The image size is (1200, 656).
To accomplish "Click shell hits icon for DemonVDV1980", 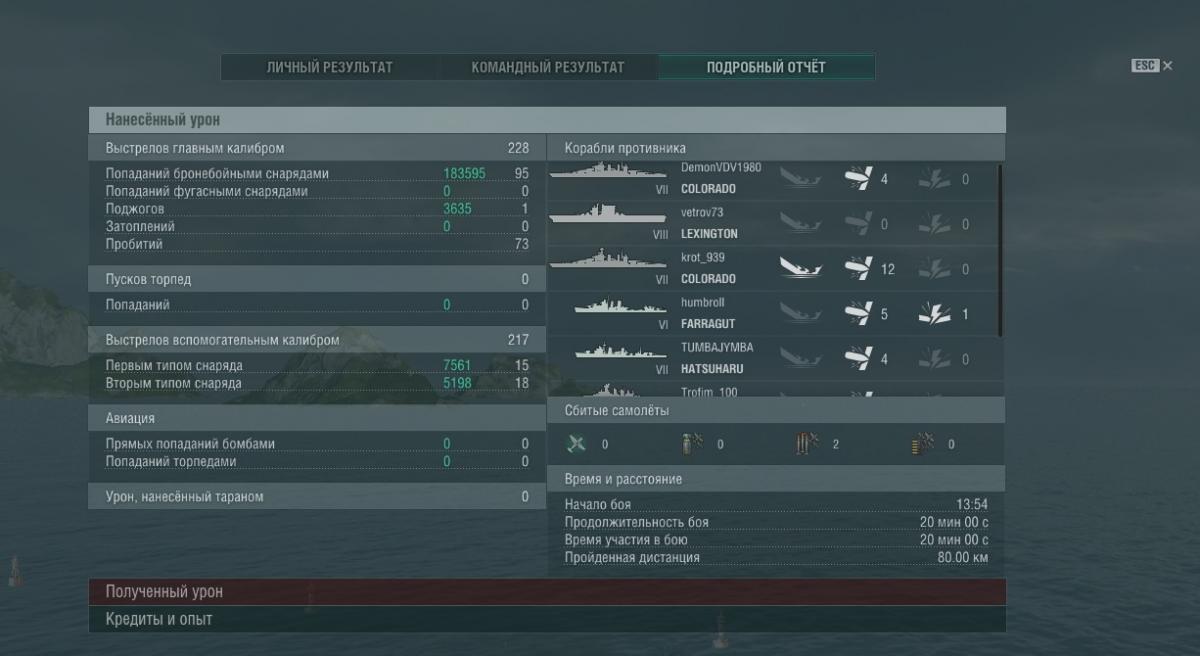I will [x=857, y=180].
